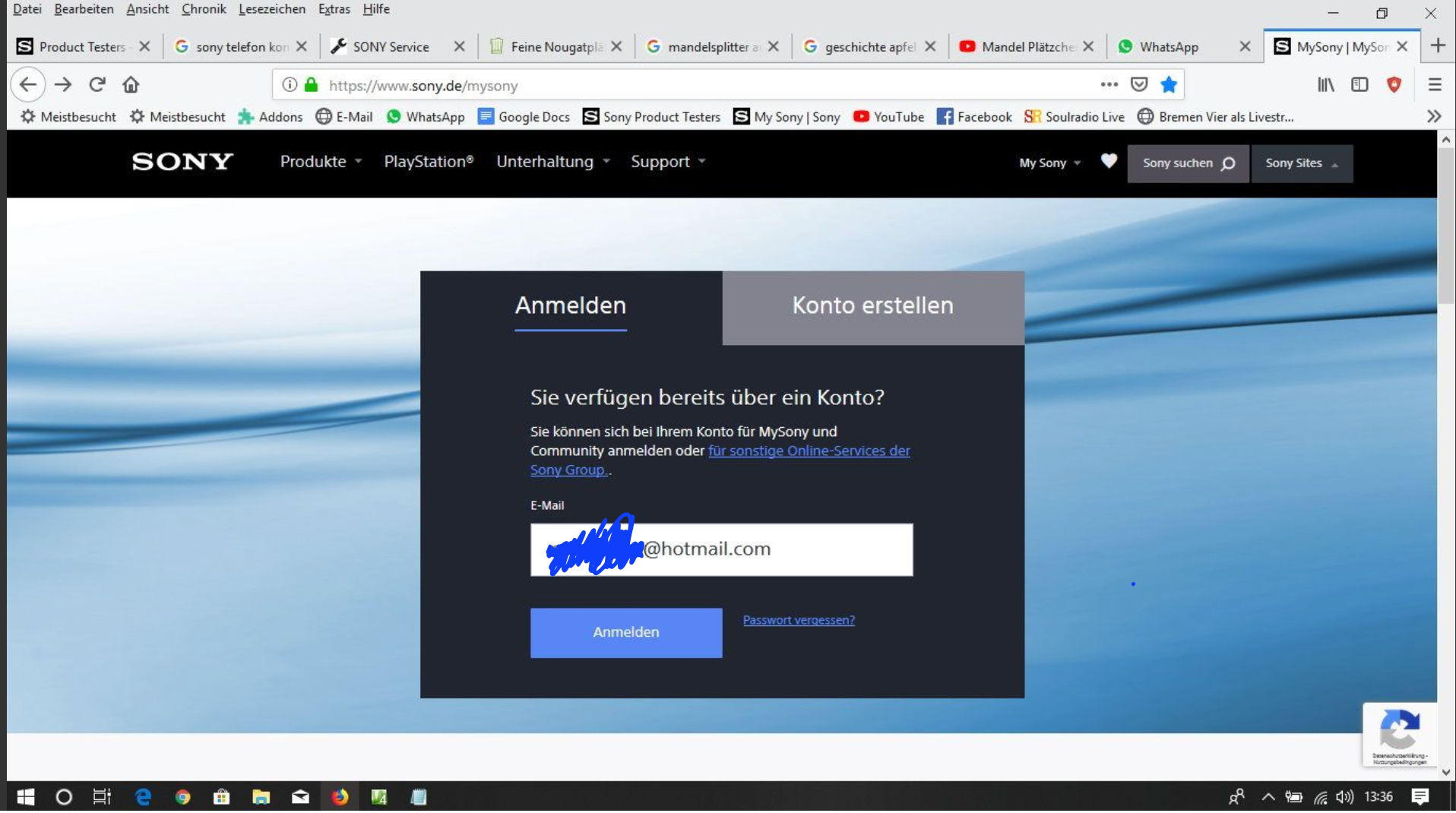Screen dimensions: 1456x813
Task: Click the reCAPTCHA badge
Action: coord(1399,734)
